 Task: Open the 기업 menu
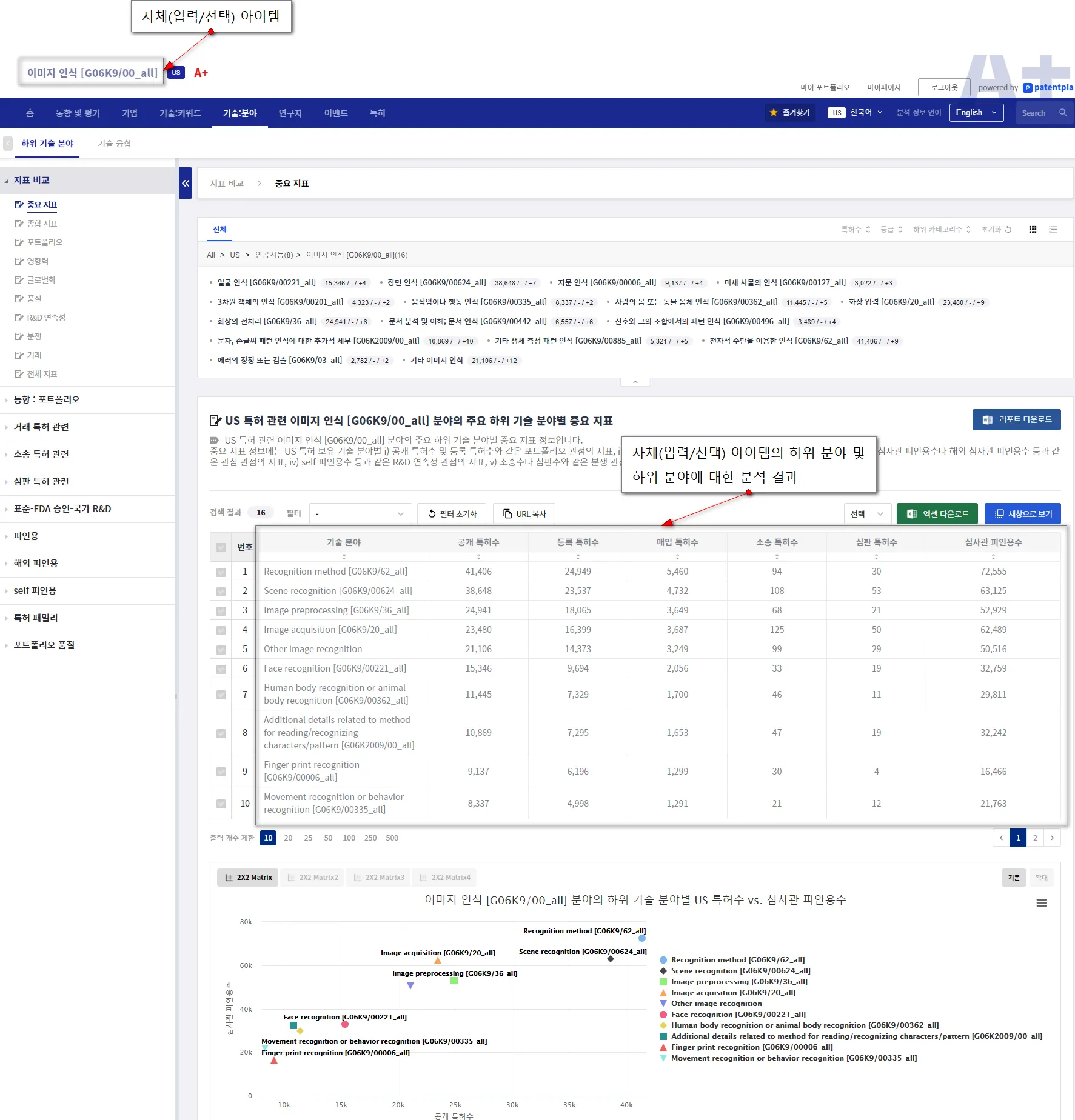tap(130, 113)
